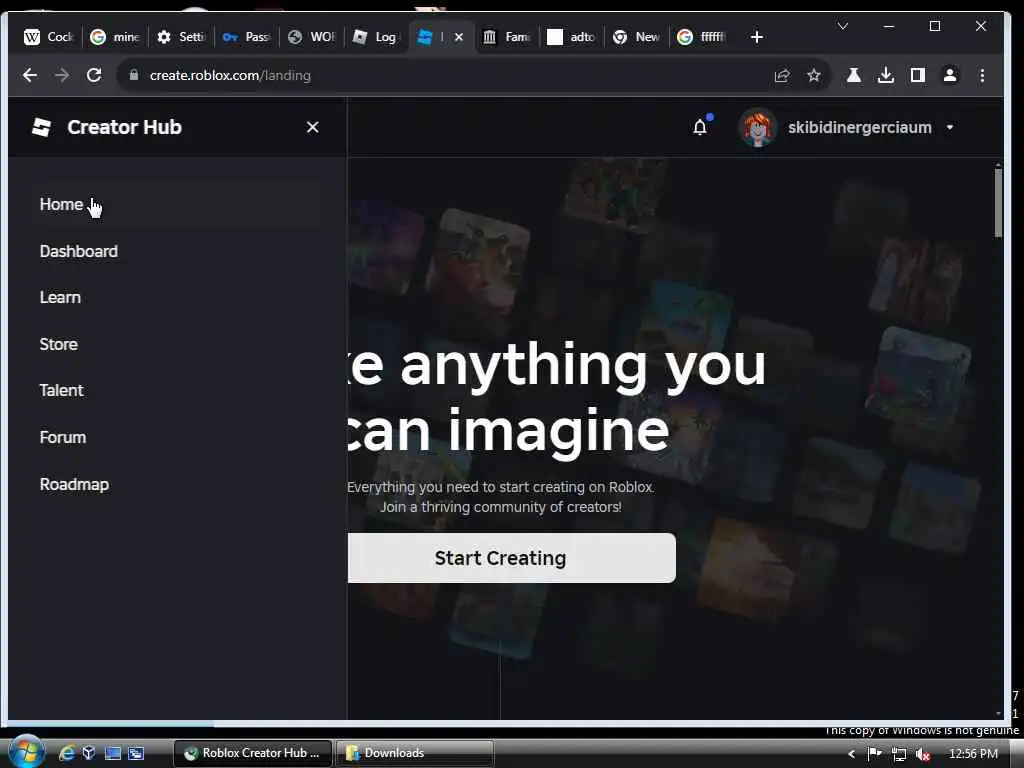This screenshot has width=1024, height=768.
Task: Open the Action Center flag icon
Action: coord(874,754)
